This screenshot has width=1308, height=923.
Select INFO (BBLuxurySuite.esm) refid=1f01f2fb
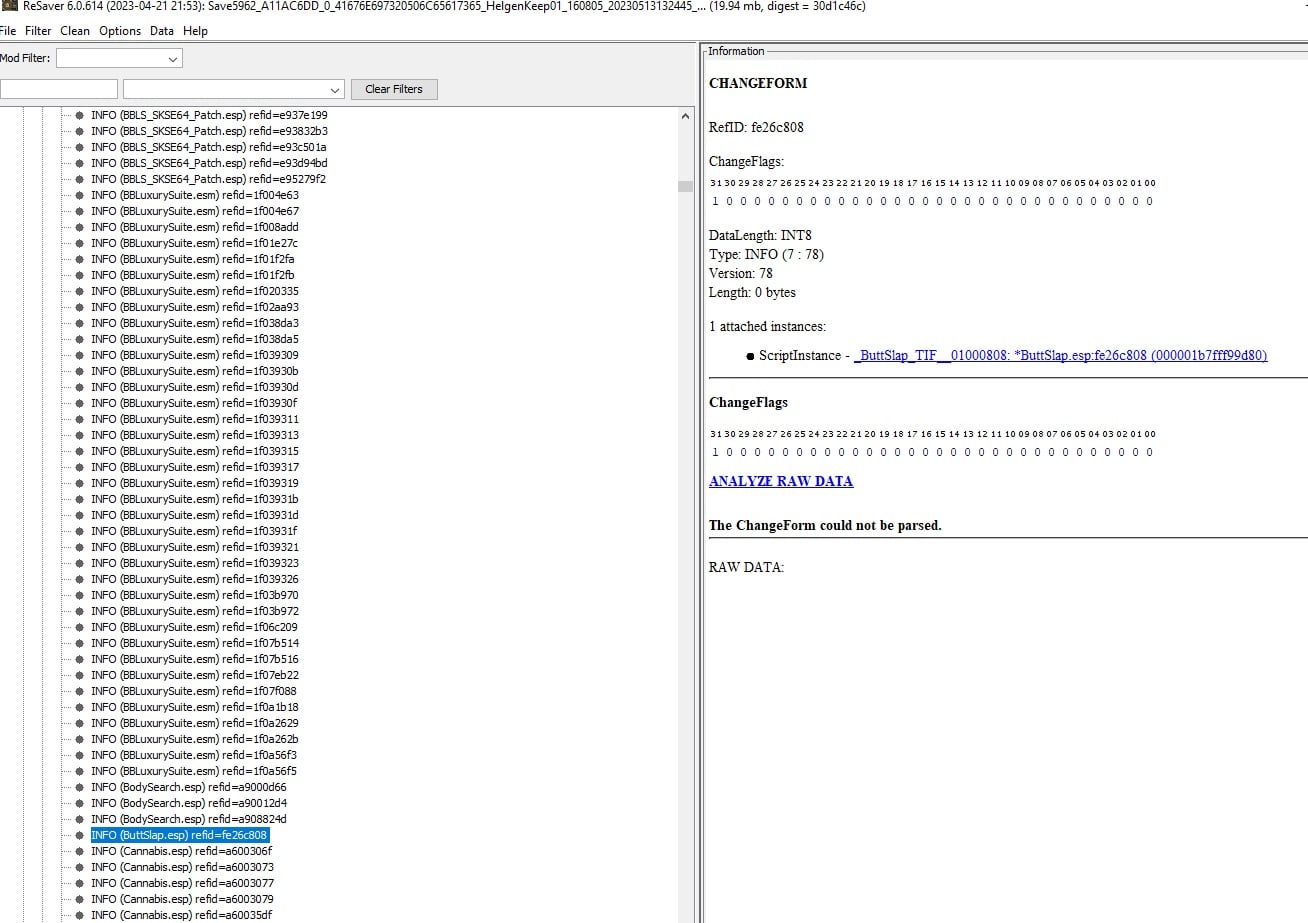click(x=193, y=275)
